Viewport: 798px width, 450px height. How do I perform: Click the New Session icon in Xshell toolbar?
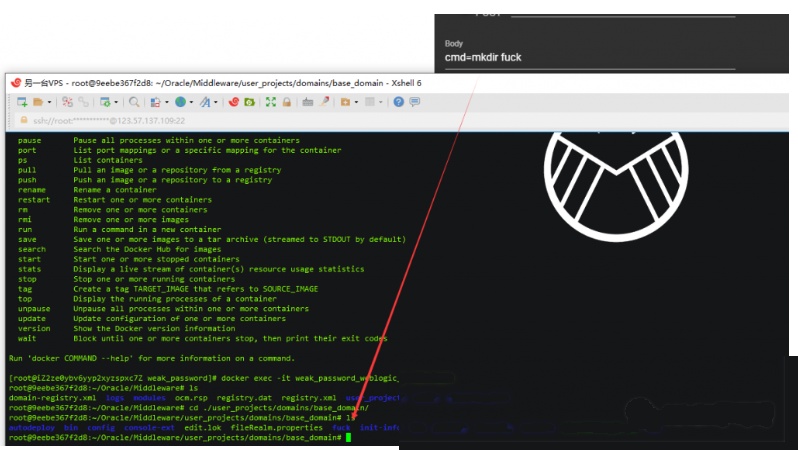(22, 102)
